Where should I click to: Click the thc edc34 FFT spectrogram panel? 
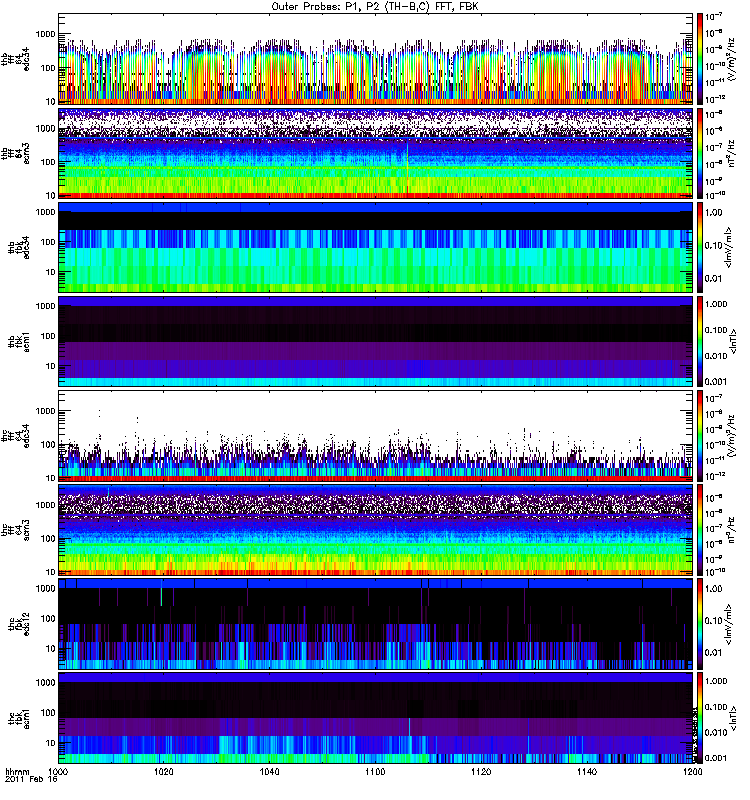(375, 435)
